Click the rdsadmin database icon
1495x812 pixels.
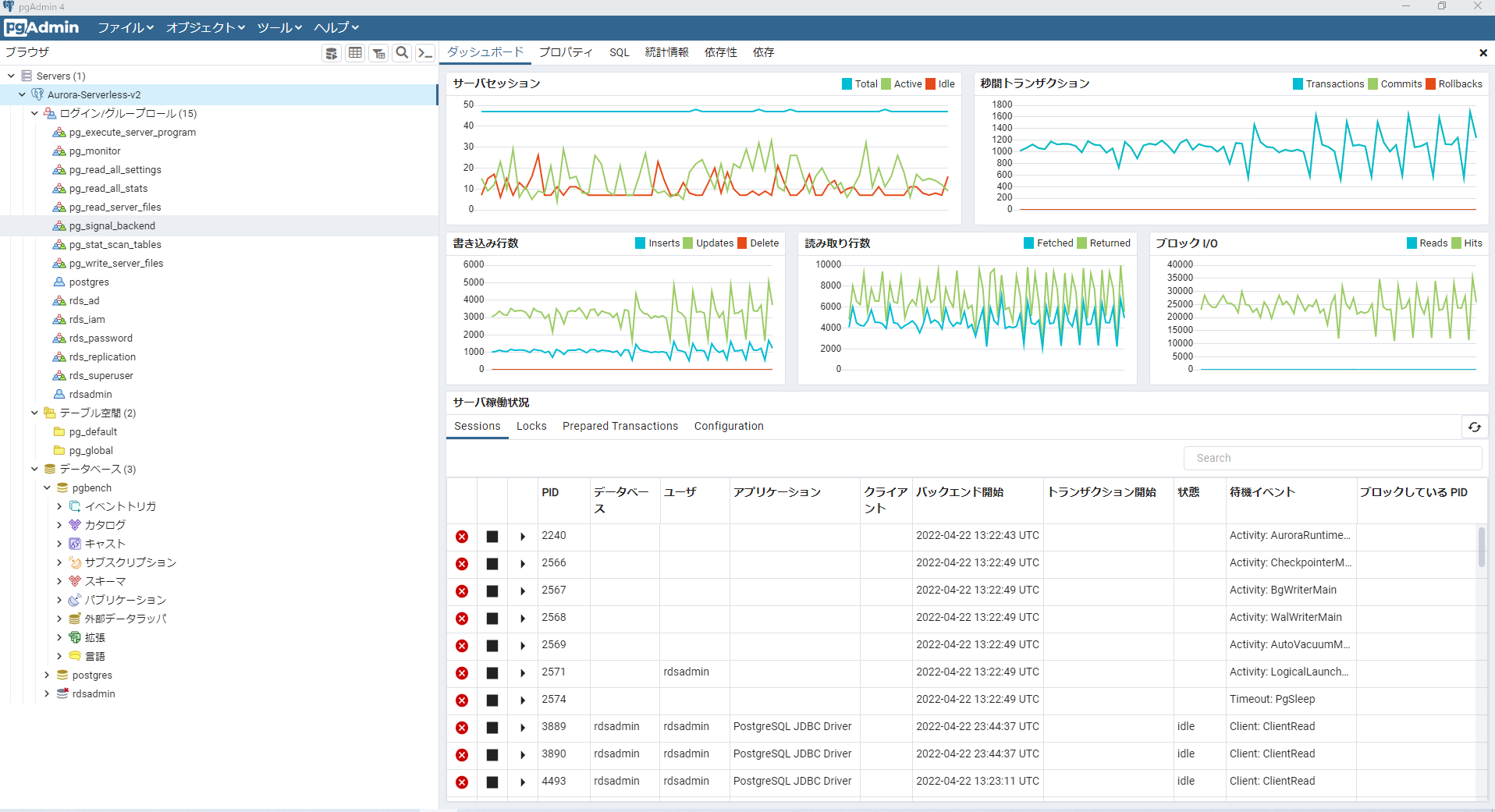[62, 694]
